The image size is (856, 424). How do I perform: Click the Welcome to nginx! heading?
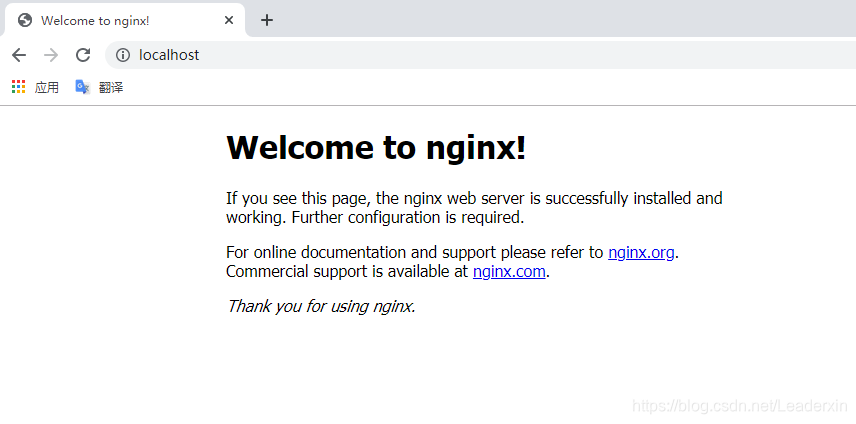376,147
